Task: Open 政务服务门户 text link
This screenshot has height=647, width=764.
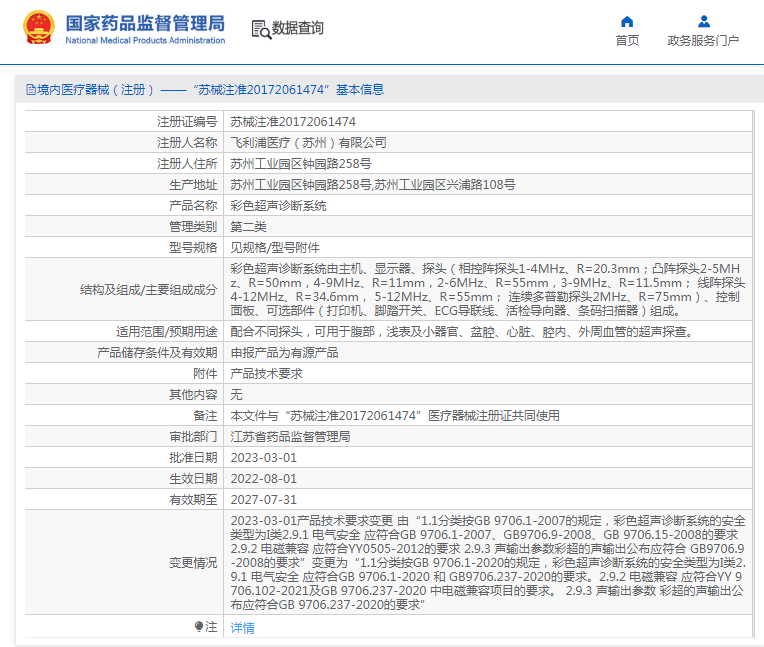Action: pos(703,40)
